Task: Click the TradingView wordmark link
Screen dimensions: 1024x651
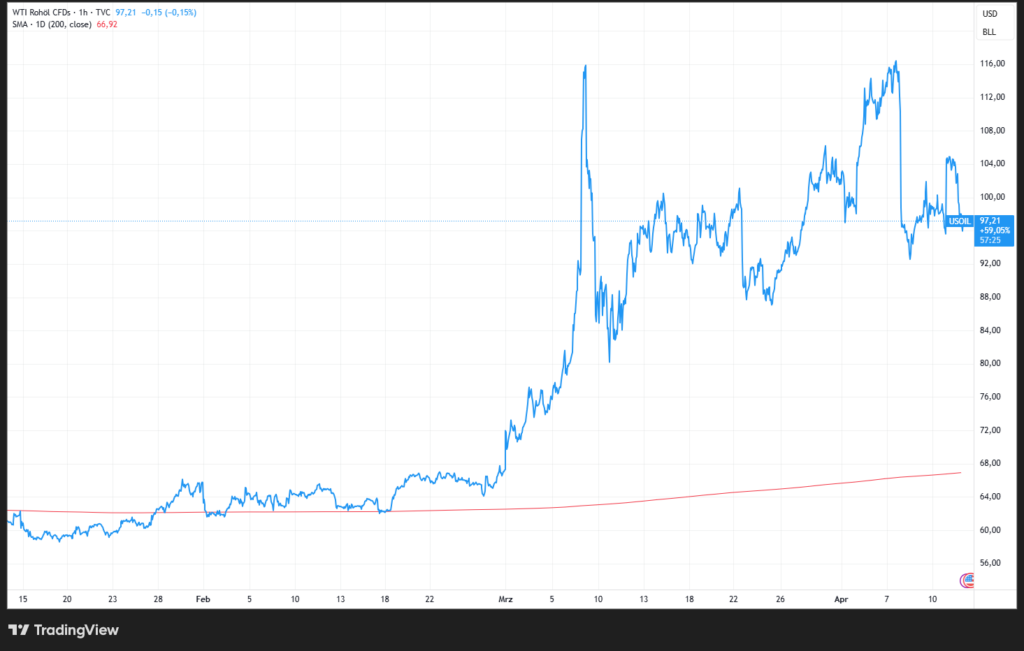Action: tap(76, 630)
